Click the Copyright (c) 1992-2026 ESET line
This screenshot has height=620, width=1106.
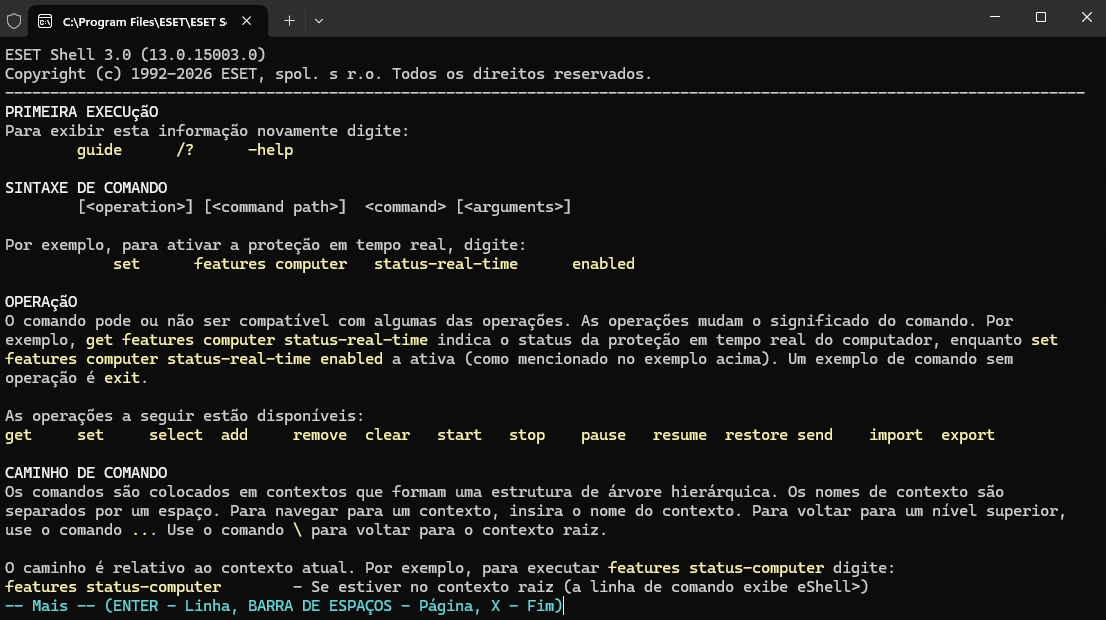329,74
